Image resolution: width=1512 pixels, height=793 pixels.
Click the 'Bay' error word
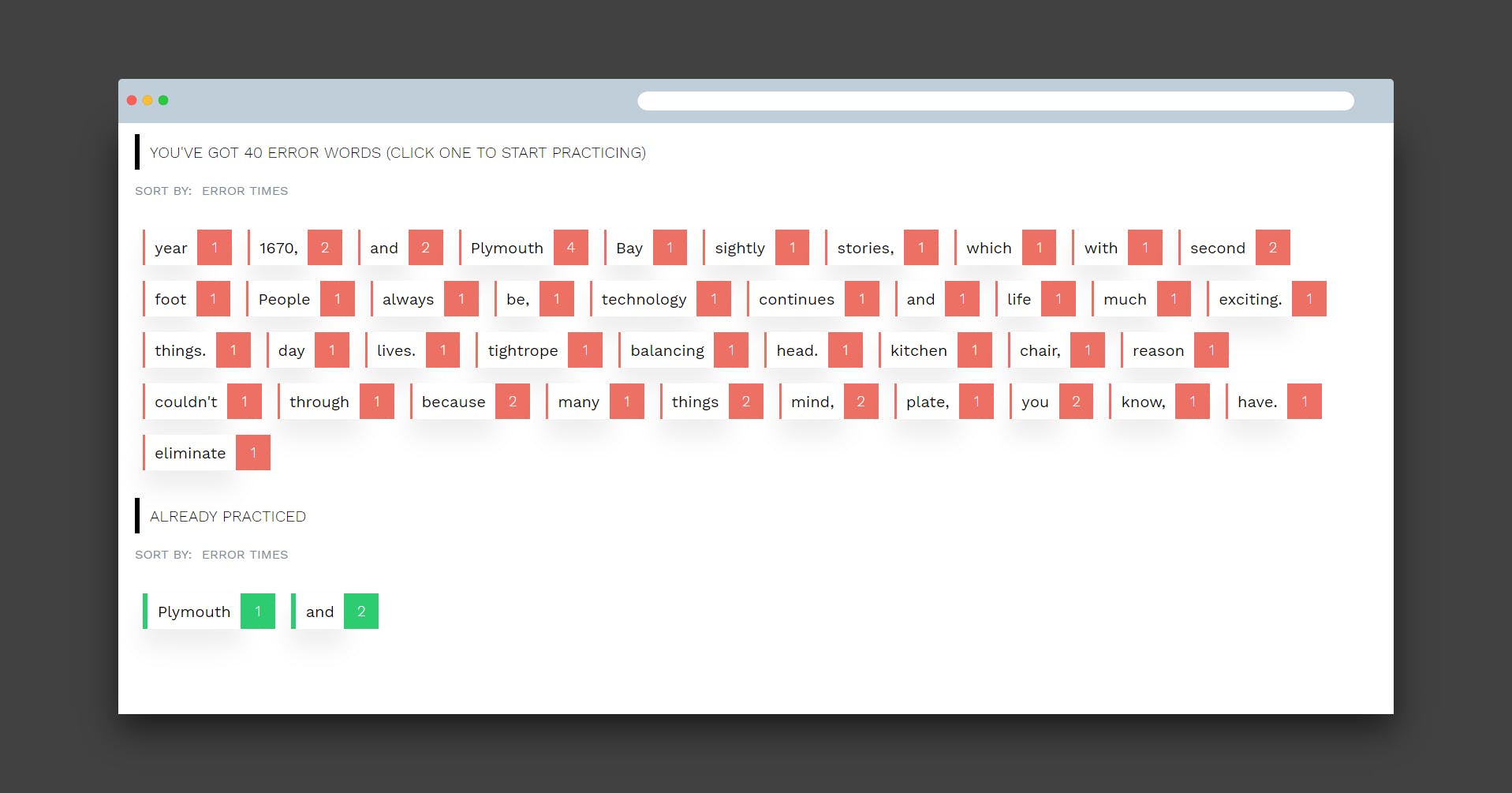645,248
